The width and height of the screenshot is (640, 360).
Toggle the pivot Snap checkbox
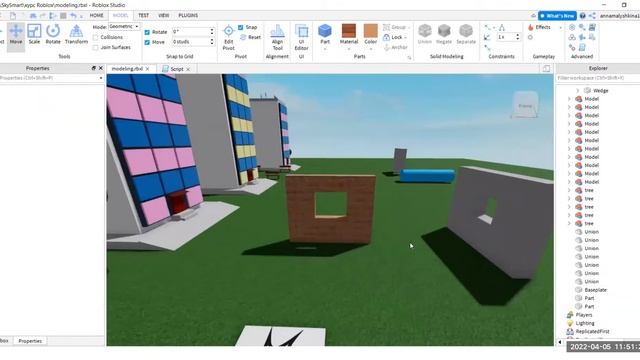pos(241,27)
